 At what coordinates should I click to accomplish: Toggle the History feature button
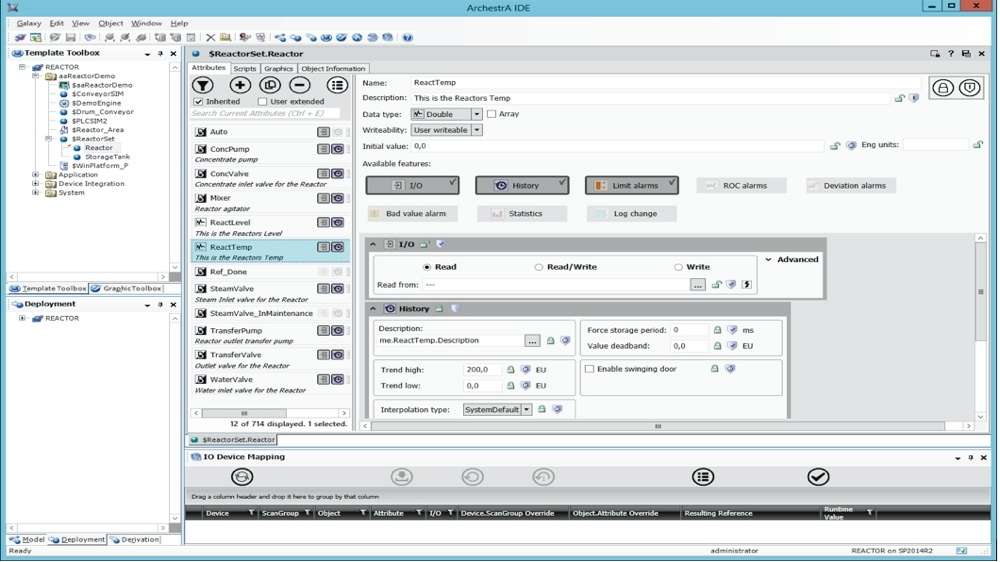(522, 186)
